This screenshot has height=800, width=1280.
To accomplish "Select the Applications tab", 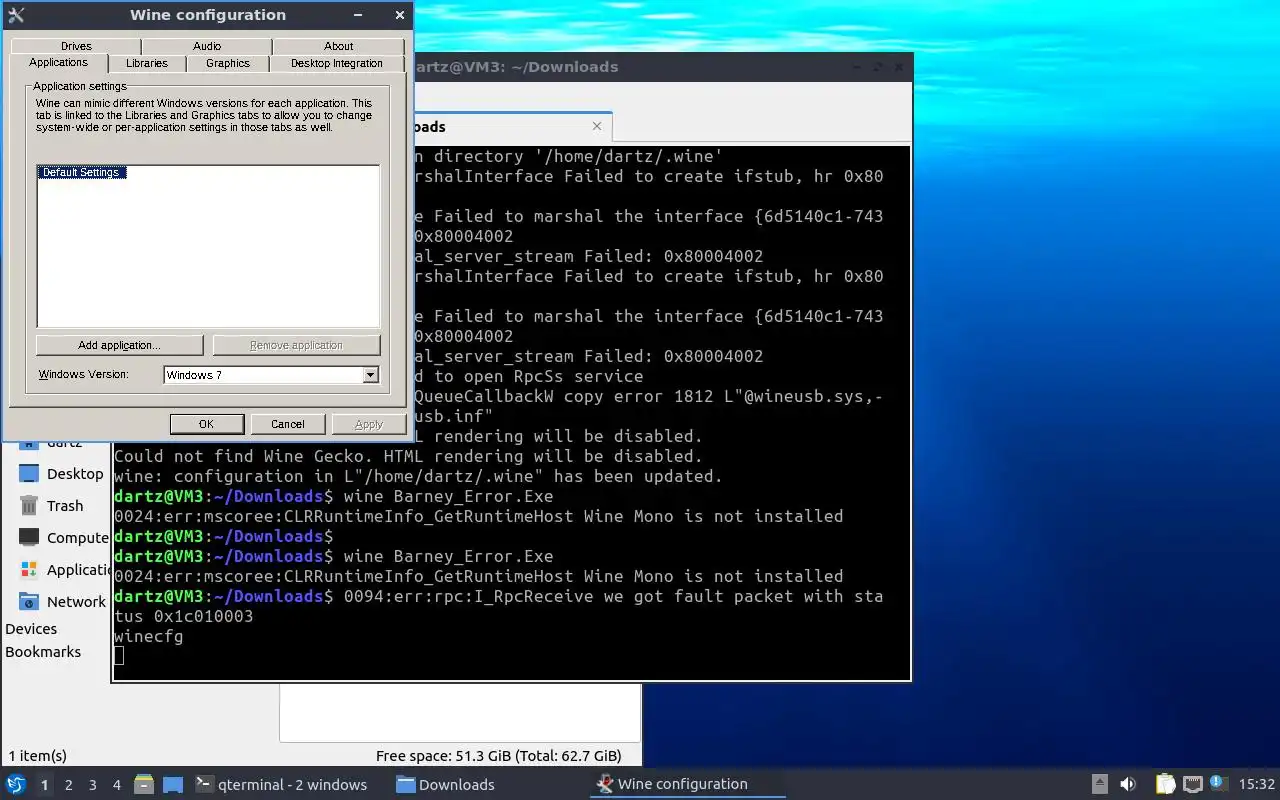I will coord(59,62).
